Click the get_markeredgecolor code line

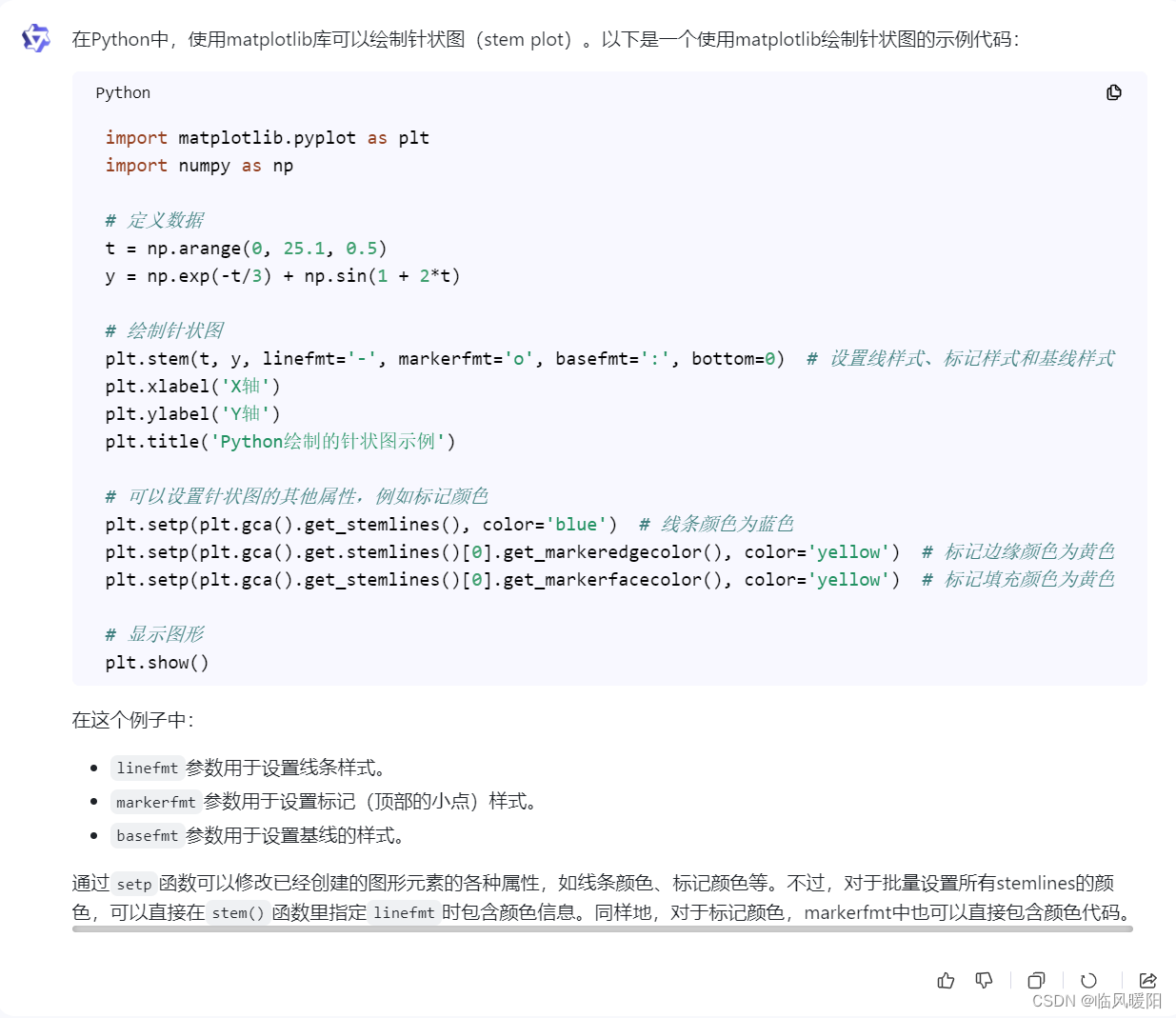coord(609,552)
